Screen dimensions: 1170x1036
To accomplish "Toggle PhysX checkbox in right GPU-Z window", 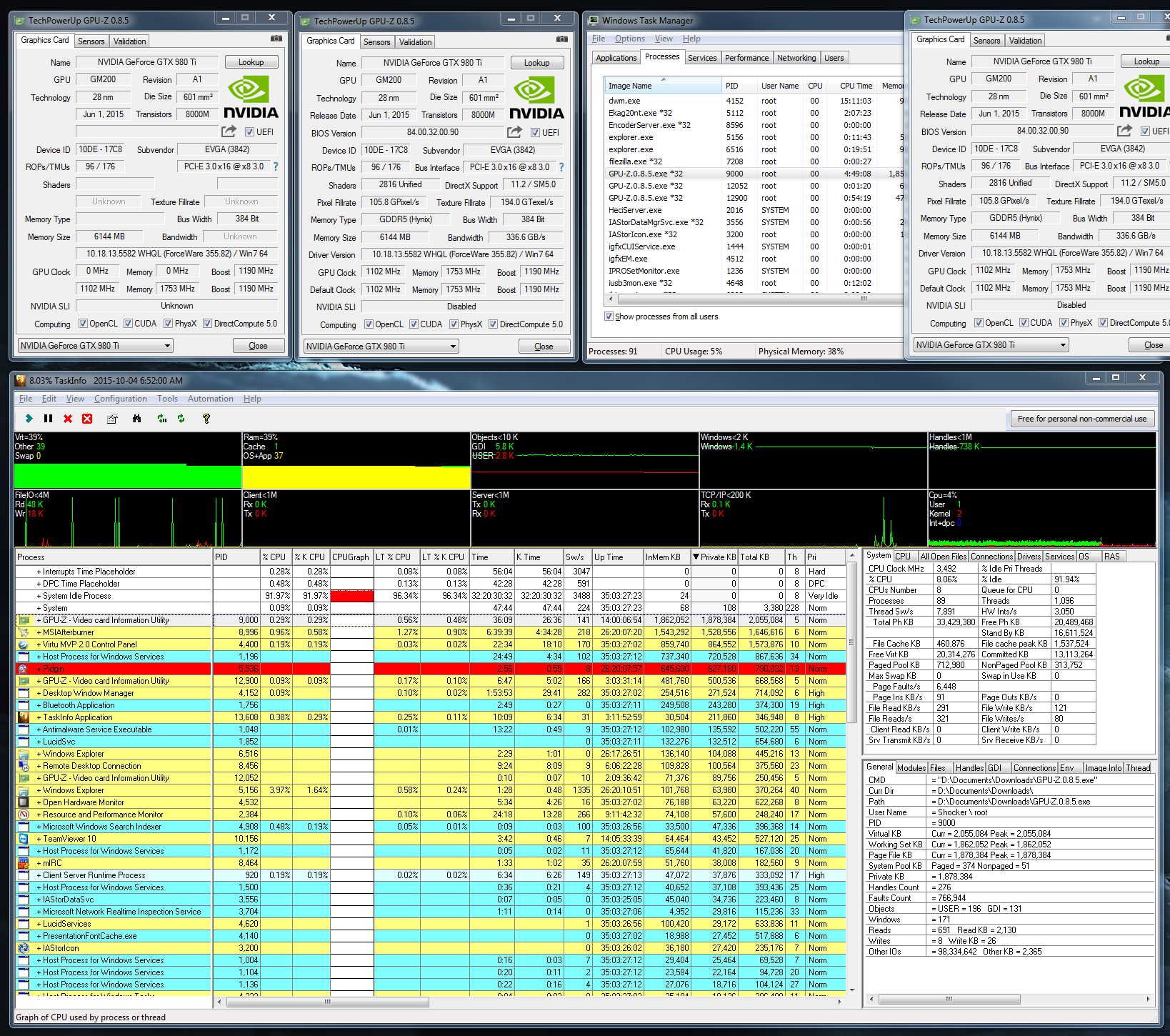I will point(1064,323).
